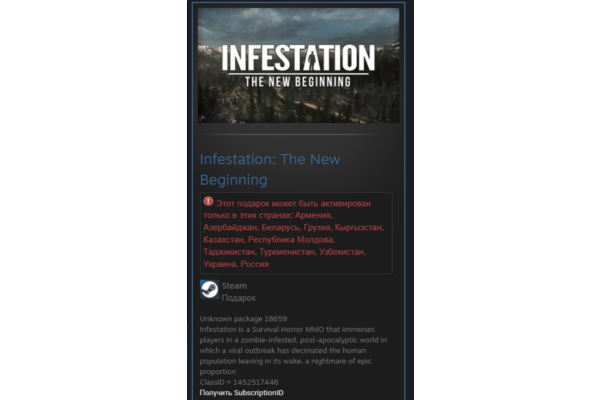
Task: Click the game description paragraph starting 'Infestation is a Survival Horror MMO'
Action: pos(293,350)
